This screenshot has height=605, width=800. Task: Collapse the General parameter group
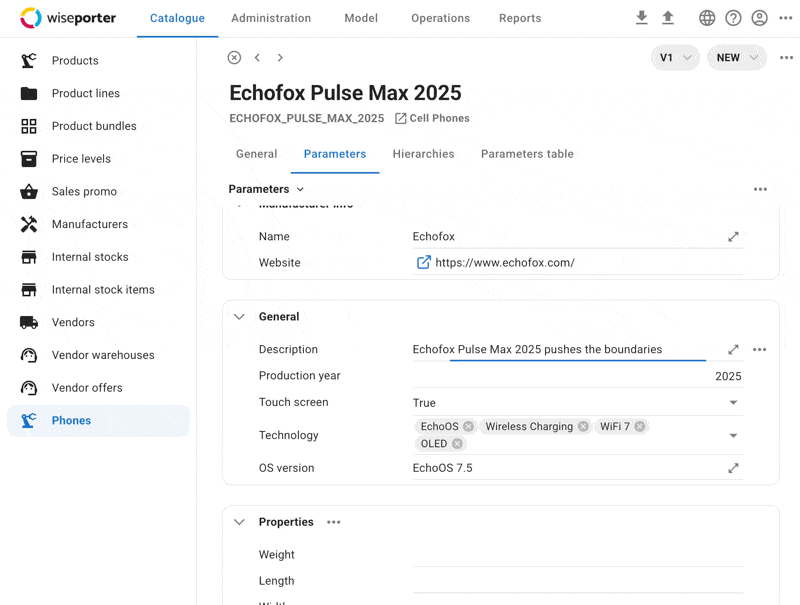pos(239,317)
